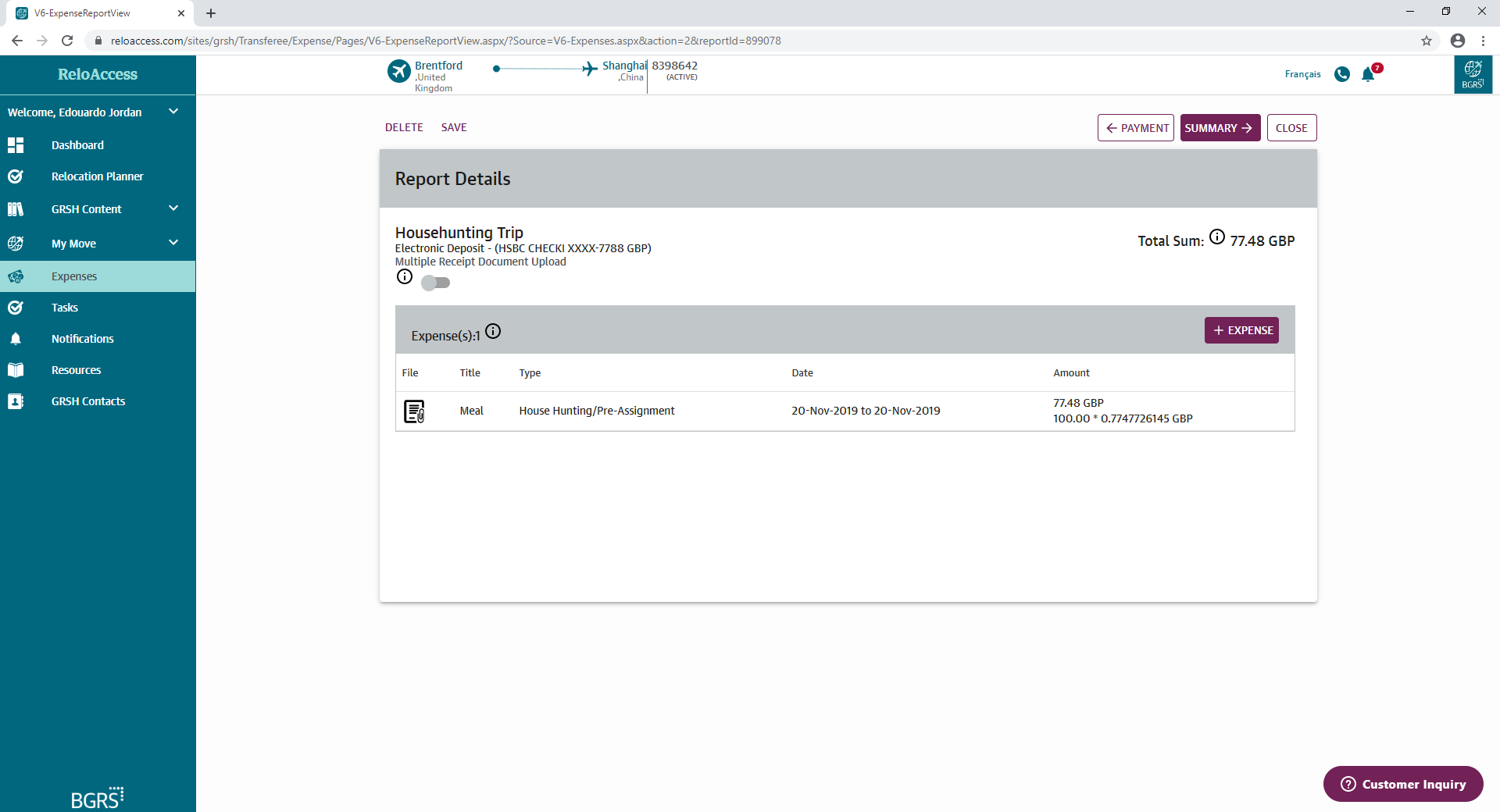
Task: Add a new expense with + EXPENSE
Action: [1241, 330]
